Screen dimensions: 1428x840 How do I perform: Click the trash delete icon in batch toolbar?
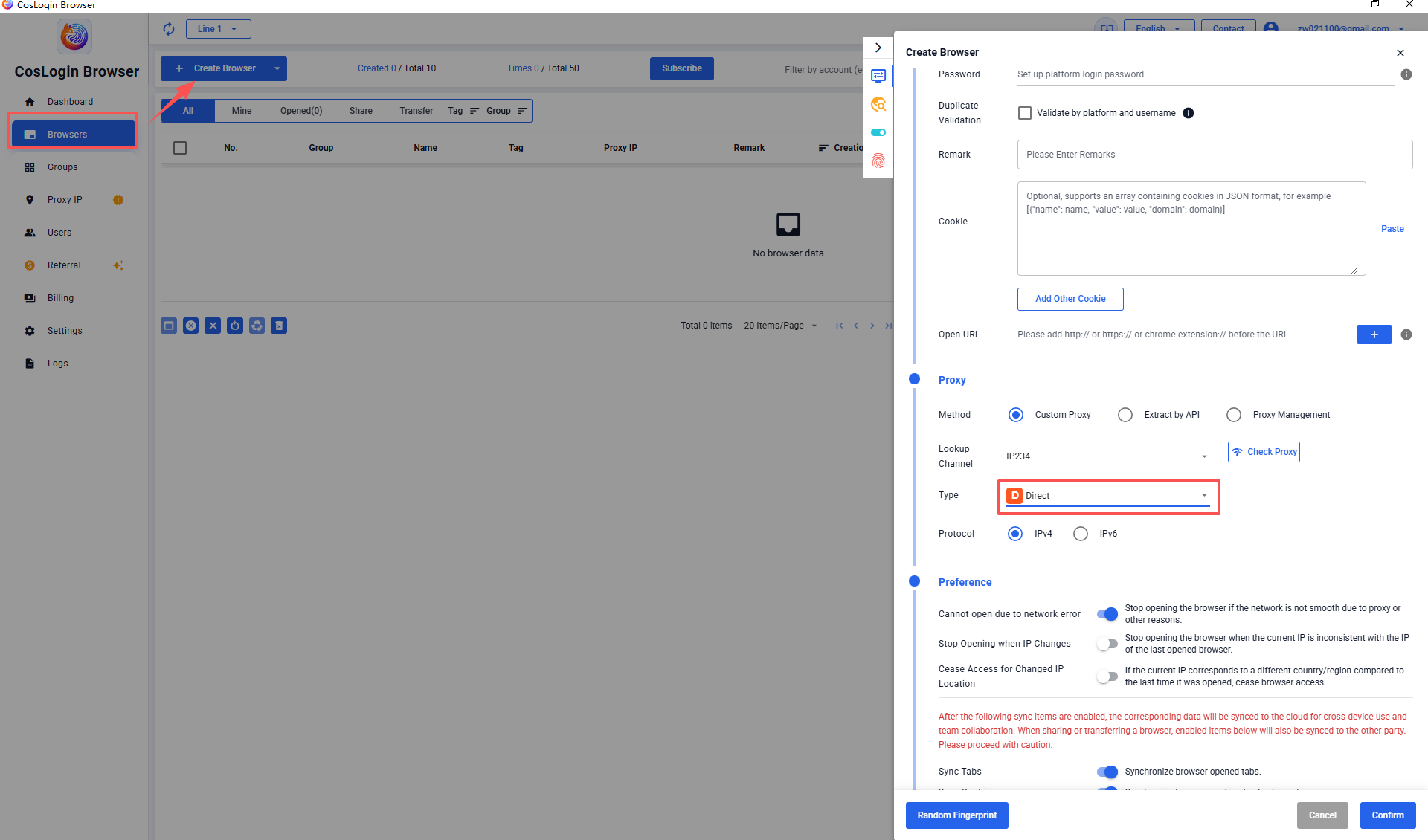[x=279, y=326]
